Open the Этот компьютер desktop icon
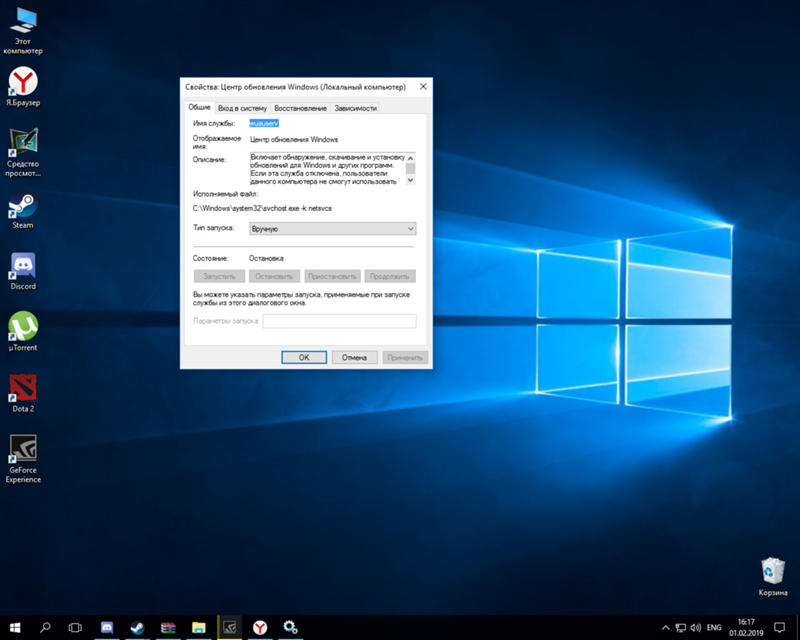This screenshot has width=800, height=640. pos(23,31)
